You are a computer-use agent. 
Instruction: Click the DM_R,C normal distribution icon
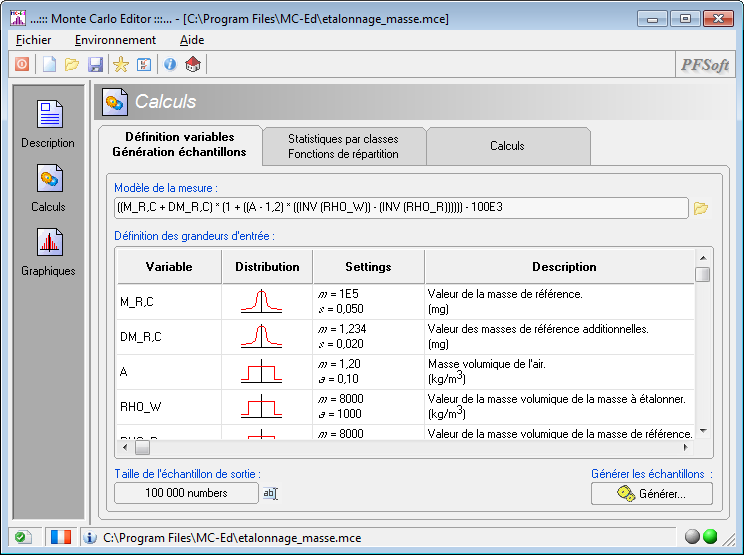pos(261,336)
